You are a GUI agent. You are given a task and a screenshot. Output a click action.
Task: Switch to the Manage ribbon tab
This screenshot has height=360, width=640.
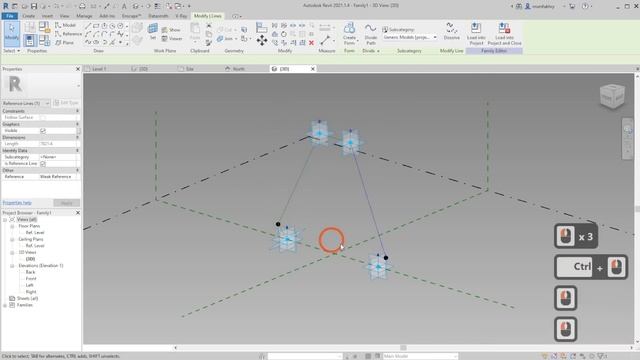pyautogui.click(x=84, y=16)
